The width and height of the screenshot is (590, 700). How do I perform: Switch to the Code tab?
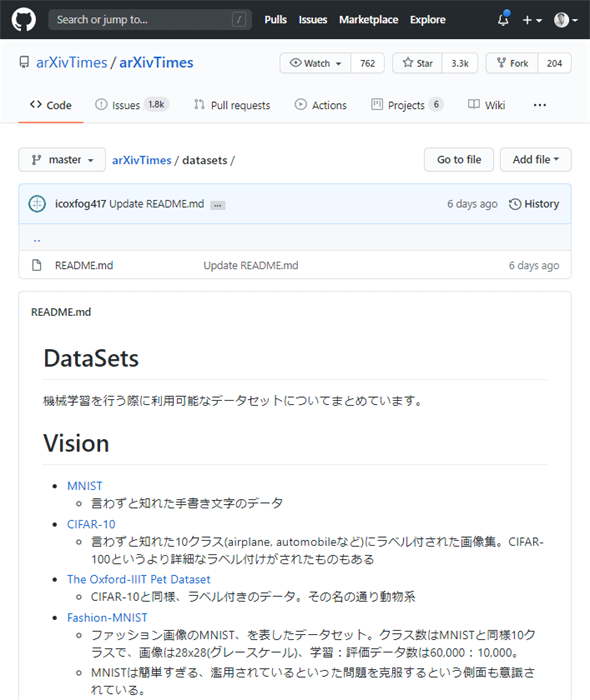click(x=50, y=105)
